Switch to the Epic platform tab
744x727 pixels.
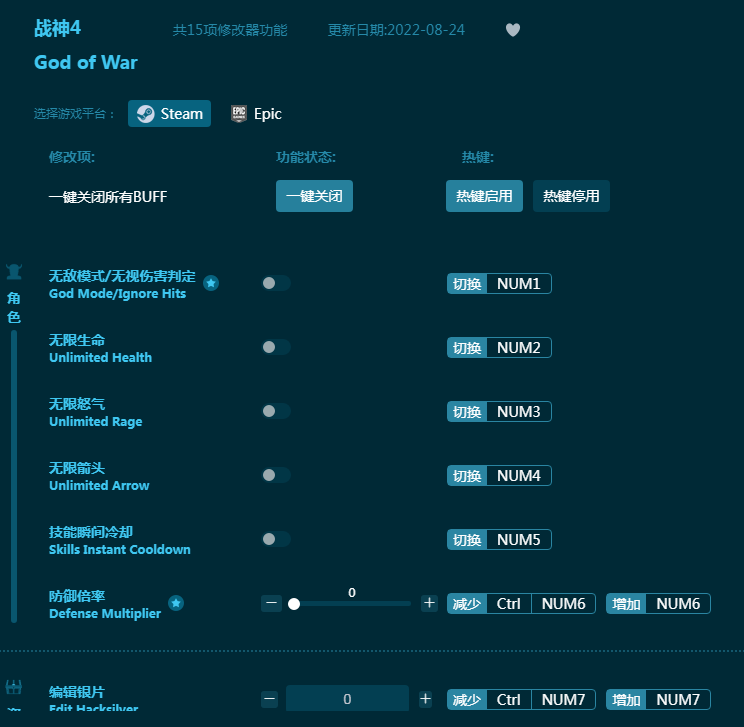[x=256, y=114]
